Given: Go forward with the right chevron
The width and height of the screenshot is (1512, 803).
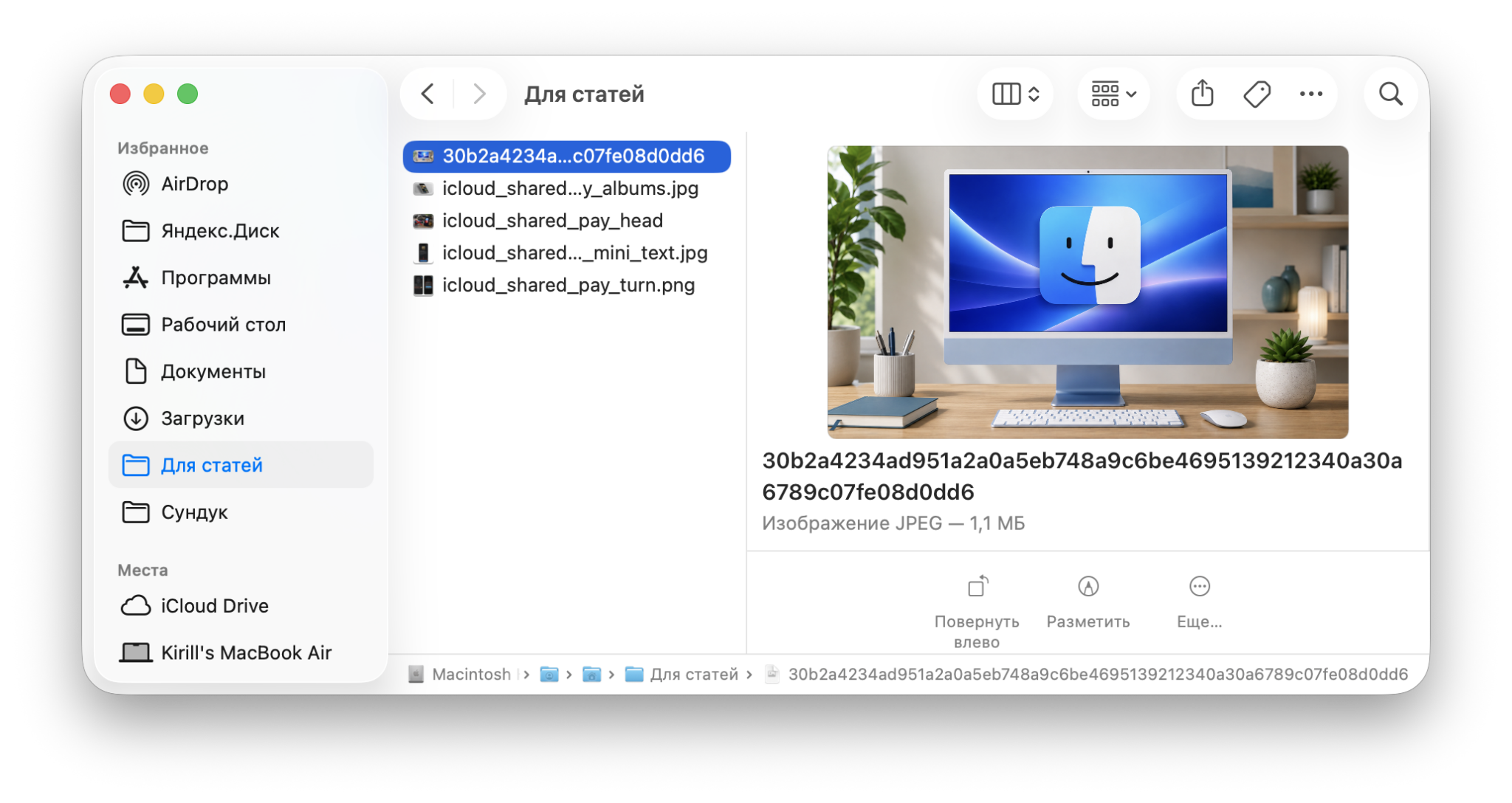Looking at the screenshot, I should click(479, 94).
